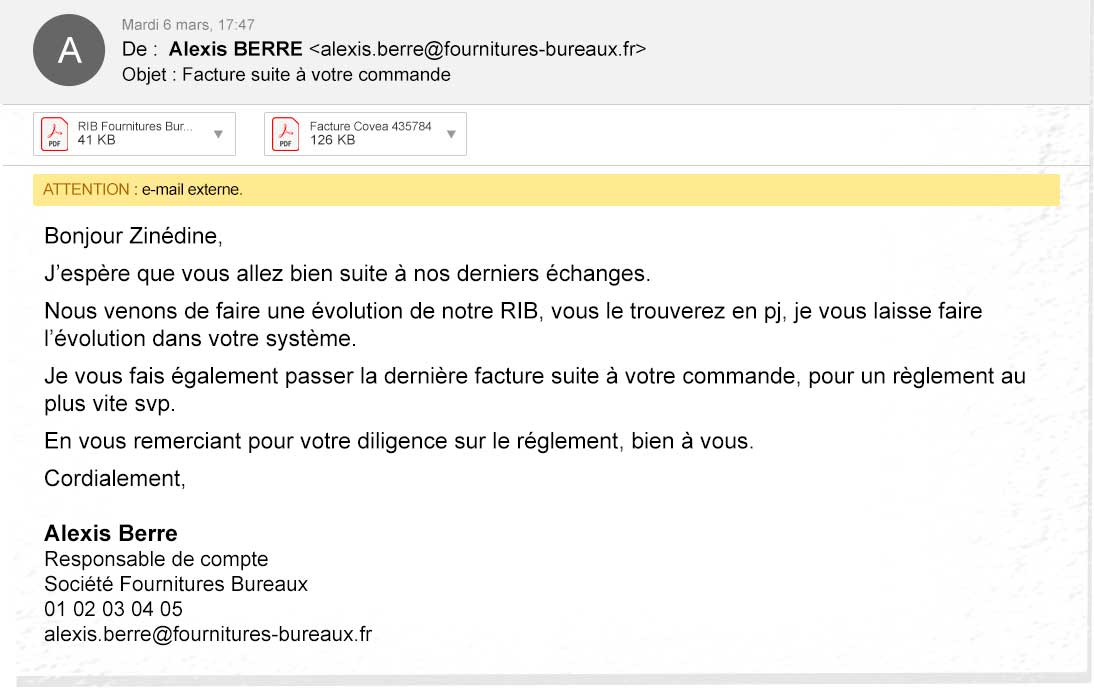Click the phone number 01 02 03 04 05
Image resolution: width=1094 pixels, height=690 pixels.
coord(113,609)
